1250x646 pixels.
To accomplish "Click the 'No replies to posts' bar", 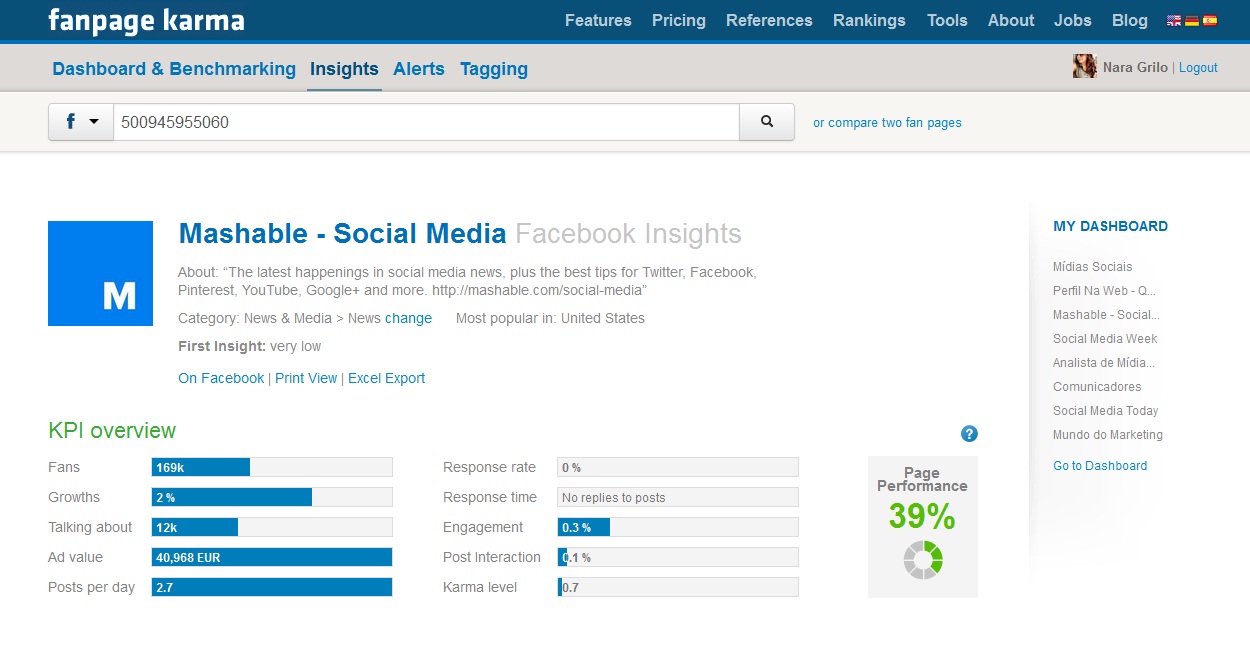I will (678, 497).
